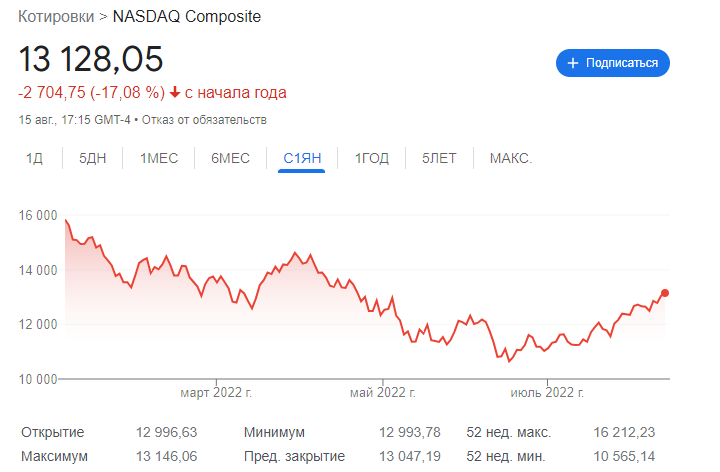Click the 13 128,05 index value
Image resolution: width=720 pixels, height=472 pixels.
91,59
